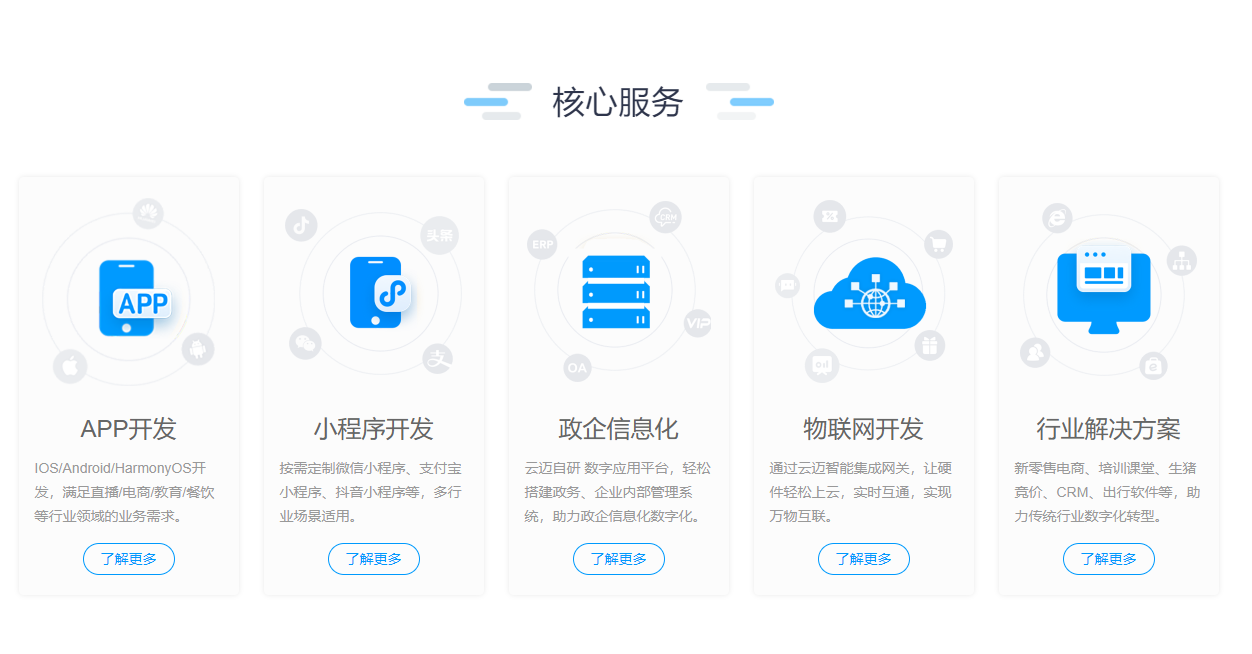Click the CRM bubble icon
1252x654 pixels.
666,217
